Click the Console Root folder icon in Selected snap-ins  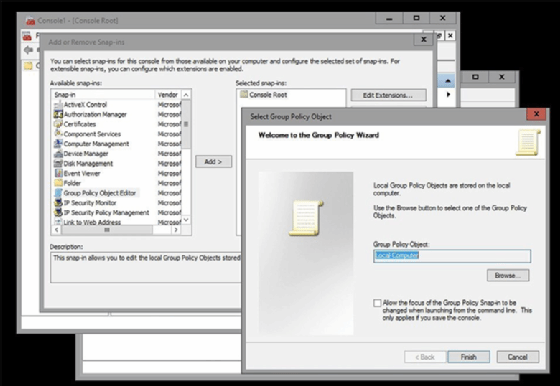244,95
